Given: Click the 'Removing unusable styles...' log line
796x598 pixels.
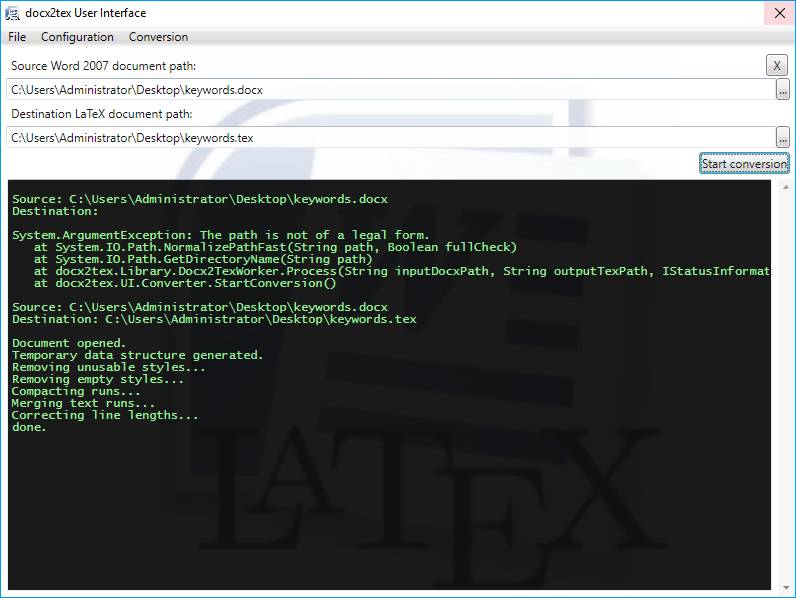Looking at the screenshot, I should (109, 367).
